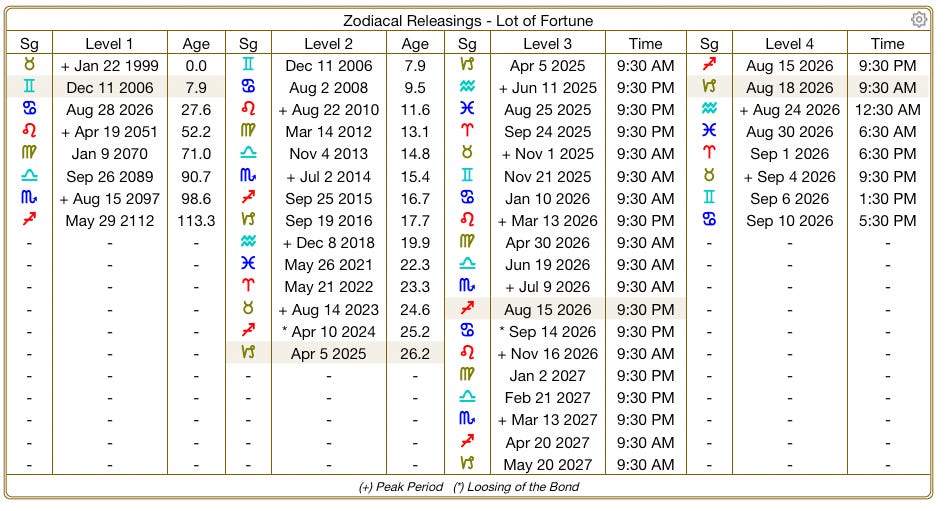Click the age 26.2 cell
This screenshot has width=946, height=511.
tap(415, 354)
